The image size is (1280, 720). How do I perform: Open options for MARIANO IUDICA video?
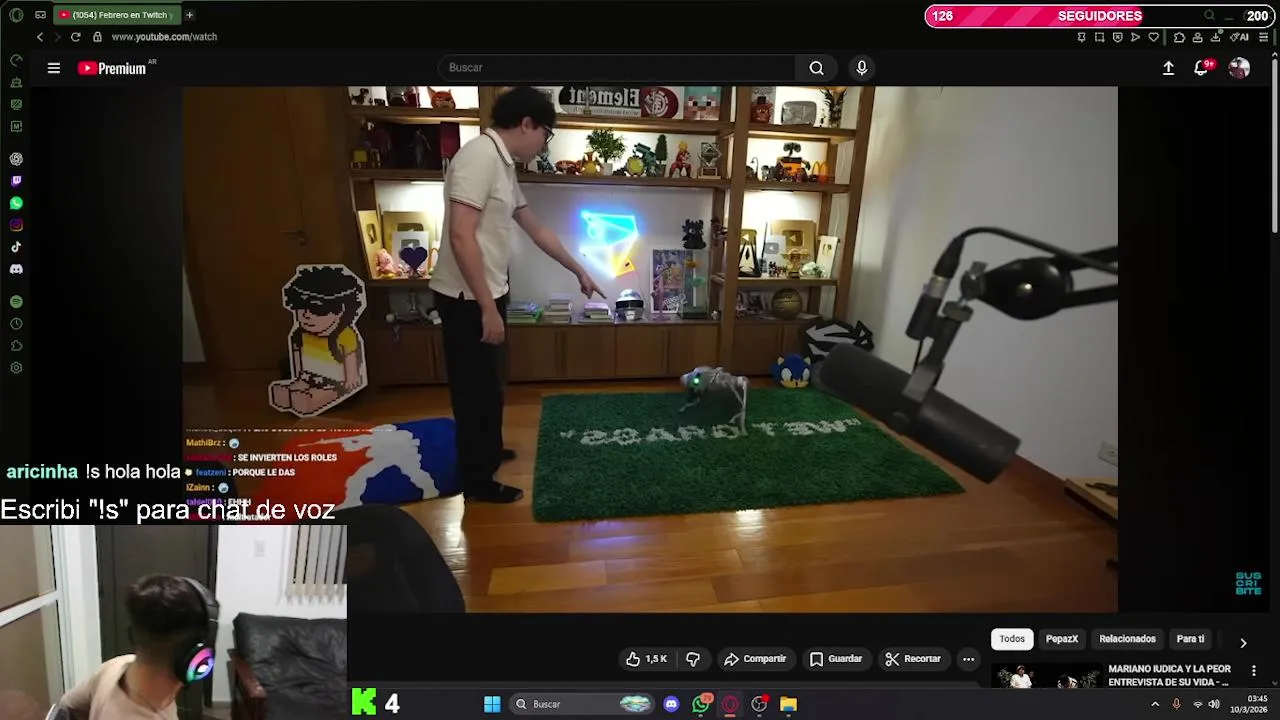pos(1253,671)
